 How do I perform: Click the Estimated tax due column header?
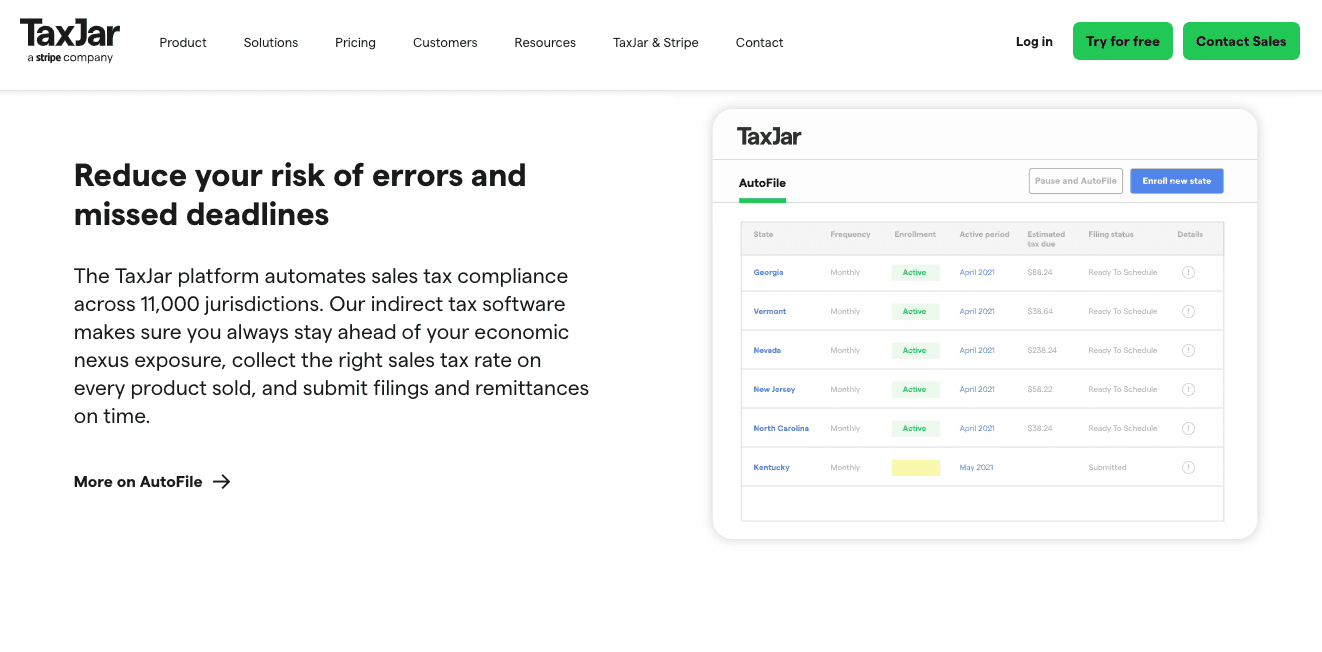pos(1046,238)
